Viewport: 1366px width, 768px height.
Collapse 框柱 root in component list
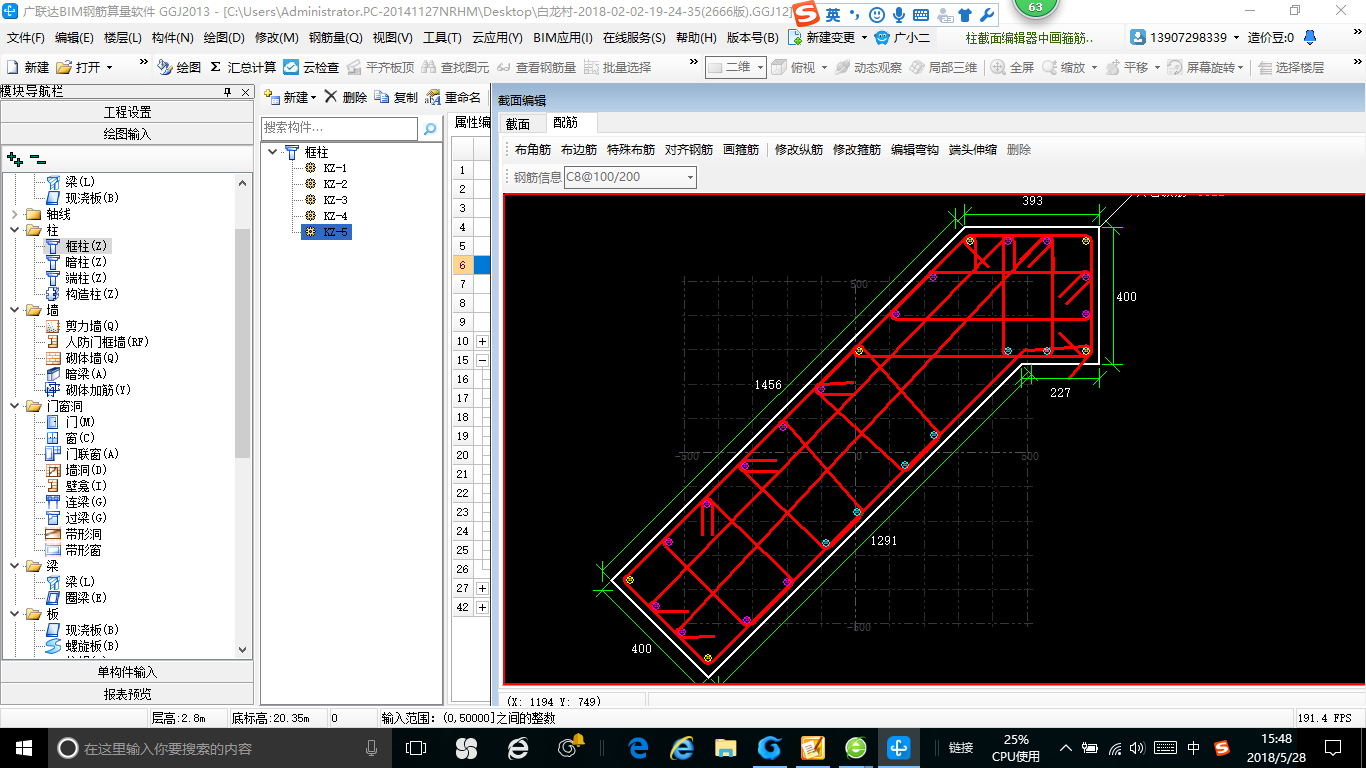(x=273, y=152)
